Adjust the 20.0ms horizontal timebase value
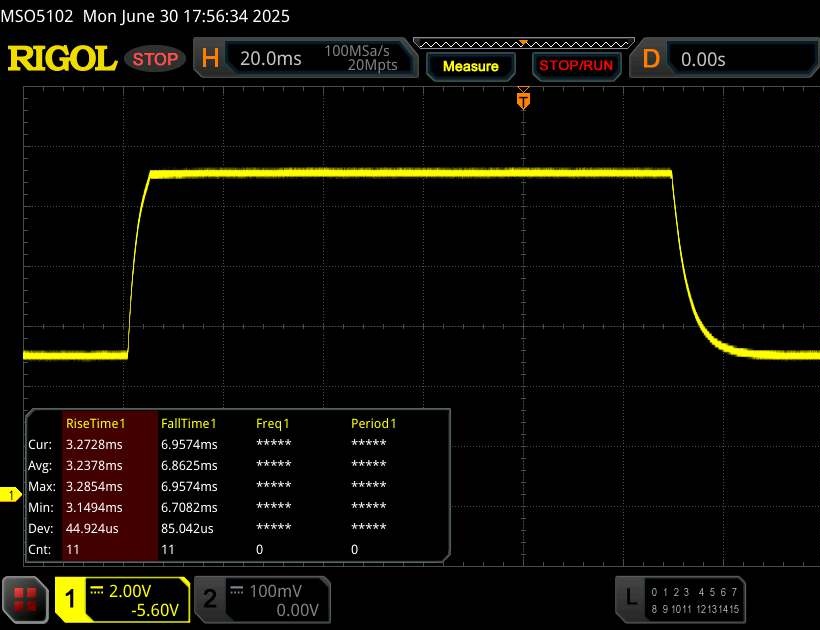 270,59
